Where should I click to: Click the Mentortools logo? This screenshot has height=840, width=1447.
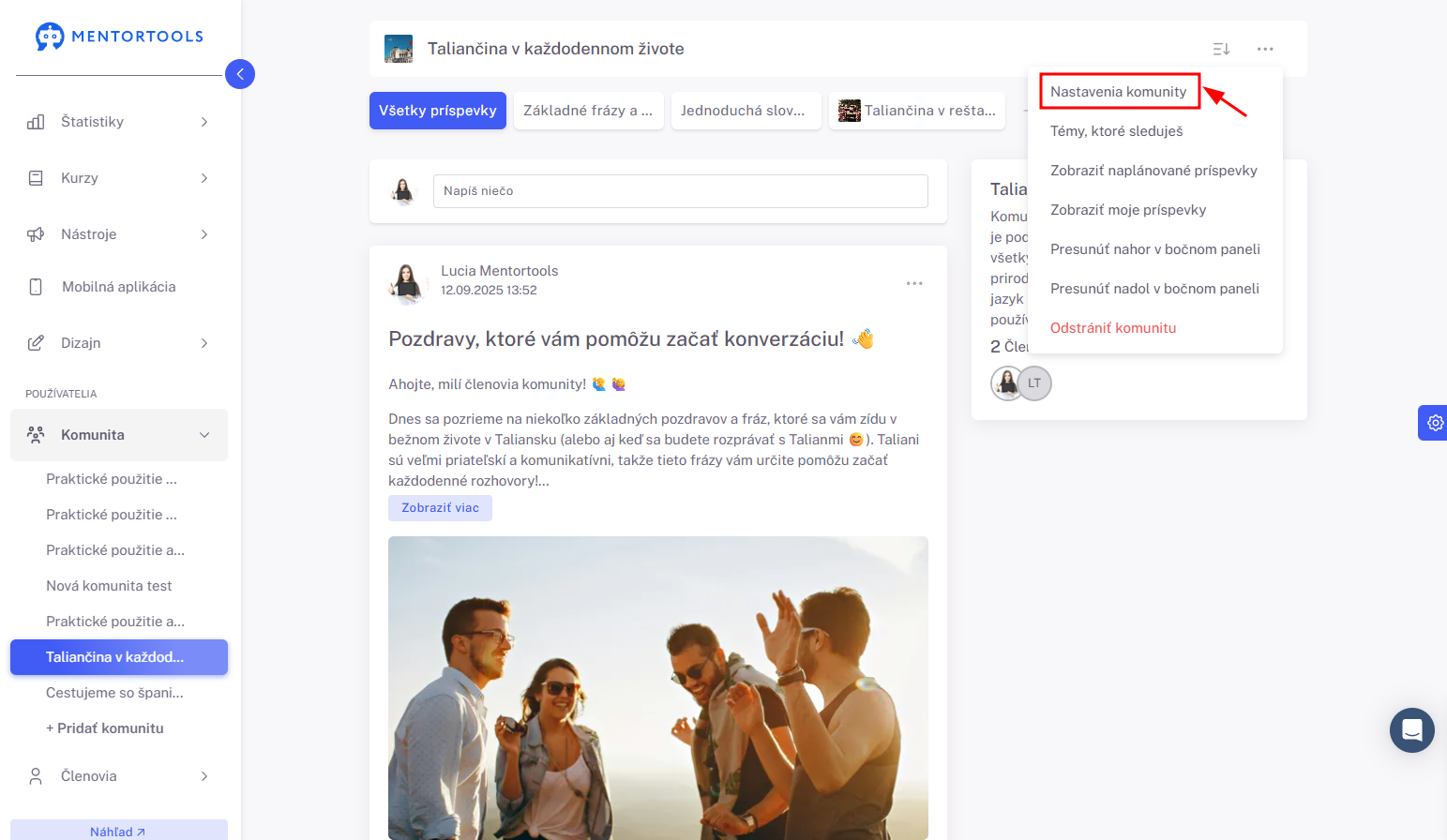coord(119,37)
